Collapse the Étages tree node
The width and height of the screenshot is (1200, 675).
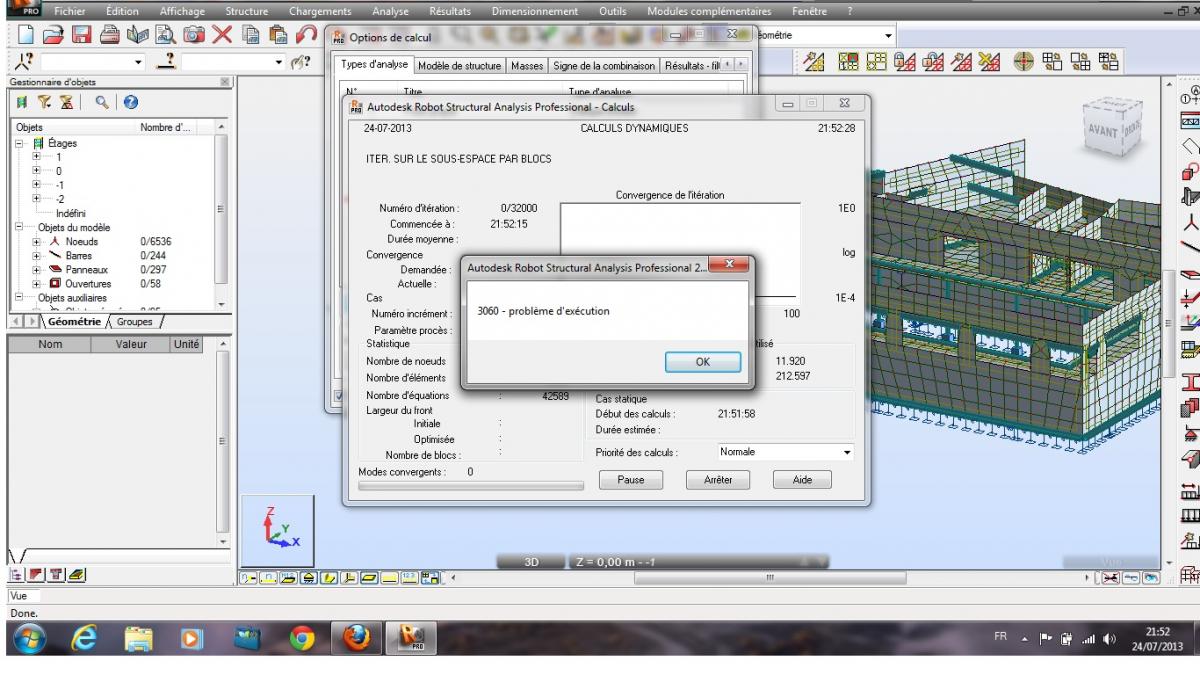coord(21,143)
